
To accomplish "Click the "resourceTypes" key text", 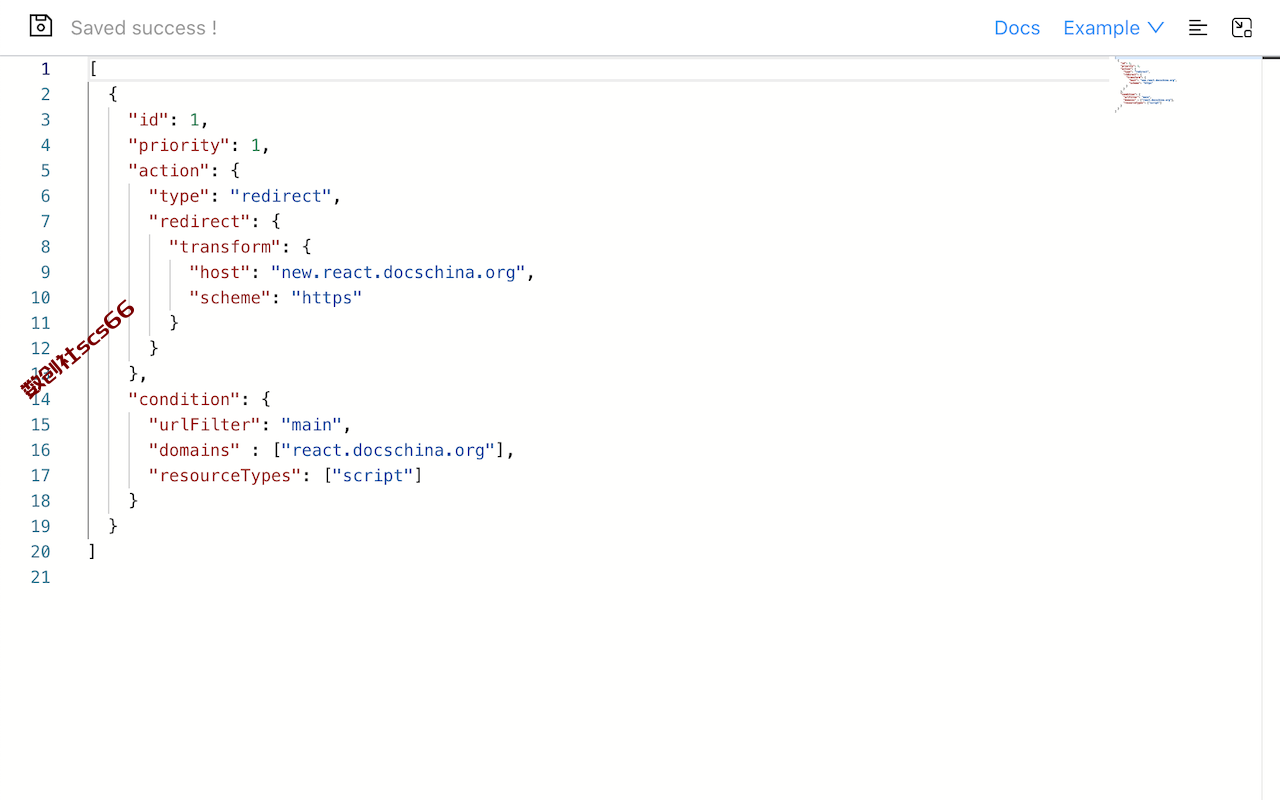I will [x=225, y=476].
